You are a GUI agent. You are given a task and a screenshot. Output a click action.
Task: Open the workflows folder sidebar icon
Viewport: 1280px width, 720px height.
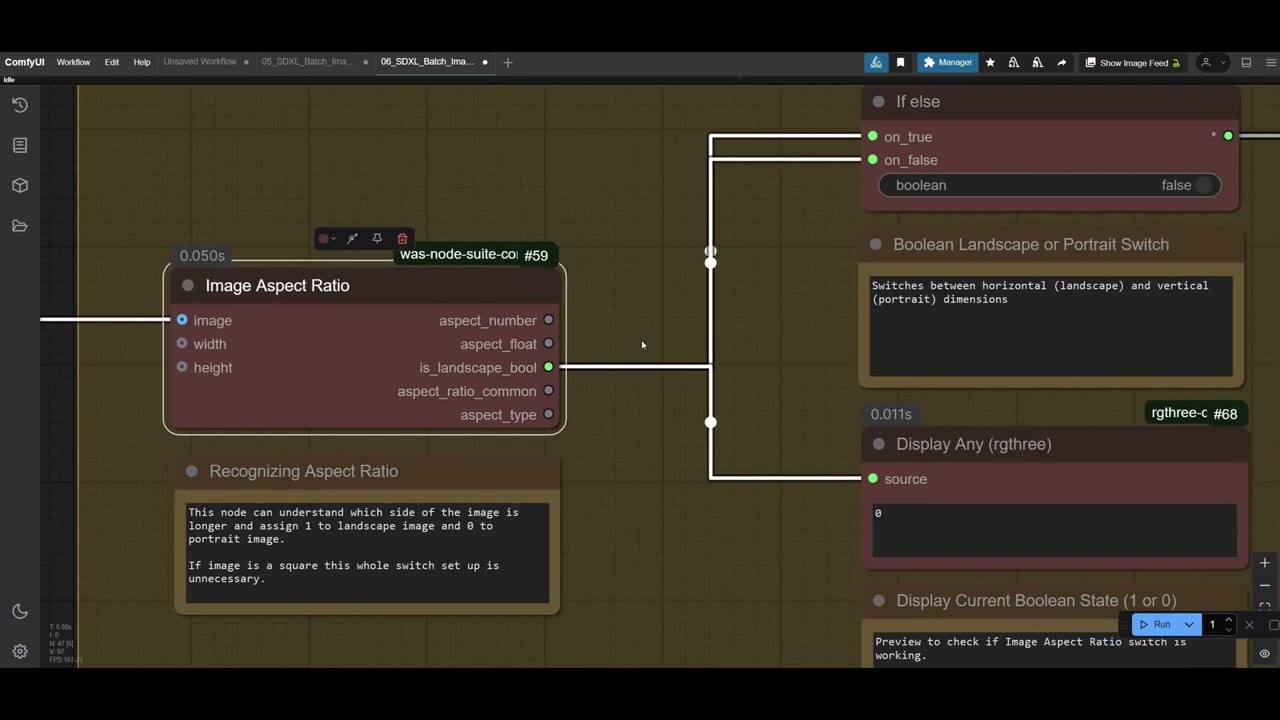click(x=20, y=226)
